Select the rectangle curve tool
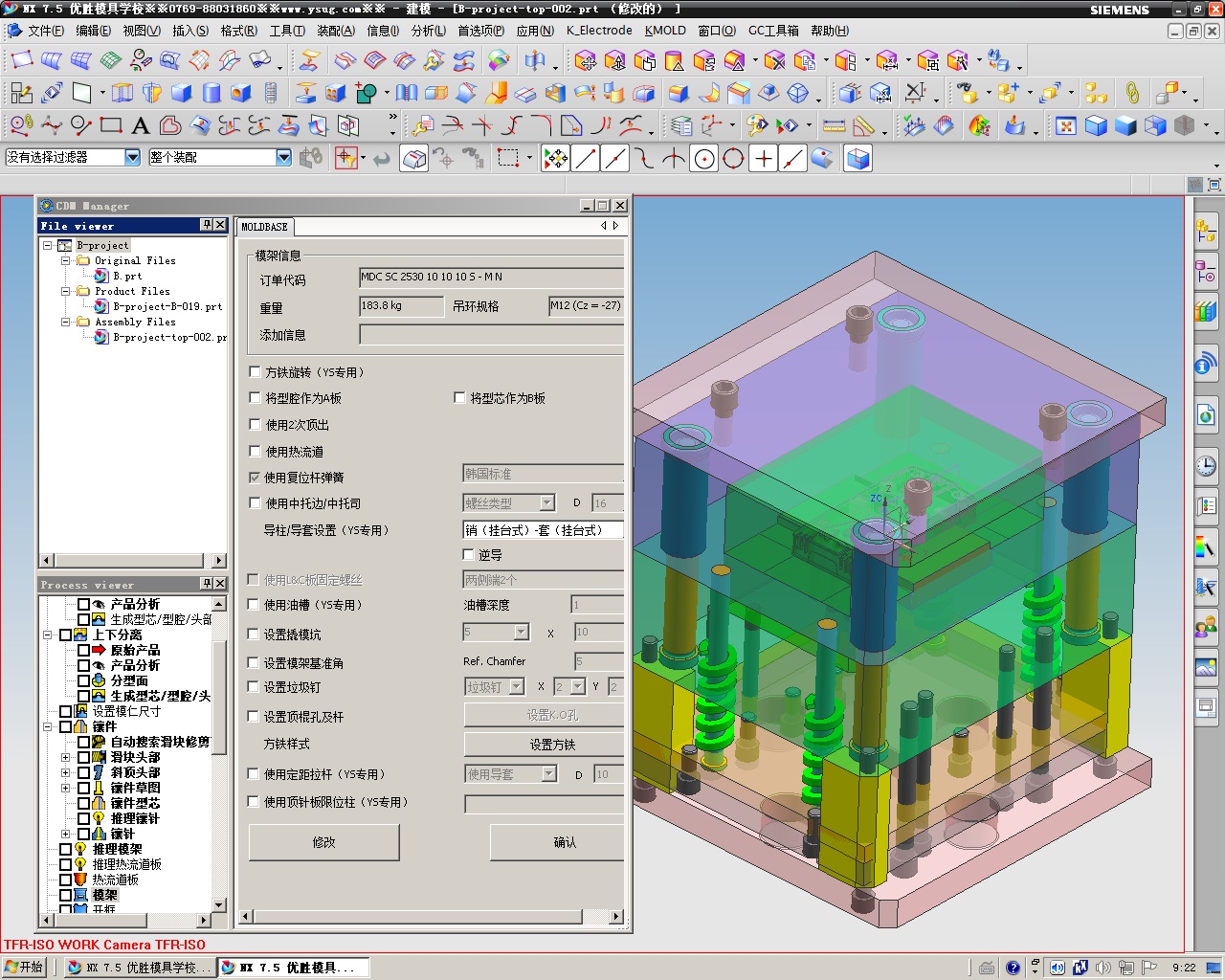 111,125
